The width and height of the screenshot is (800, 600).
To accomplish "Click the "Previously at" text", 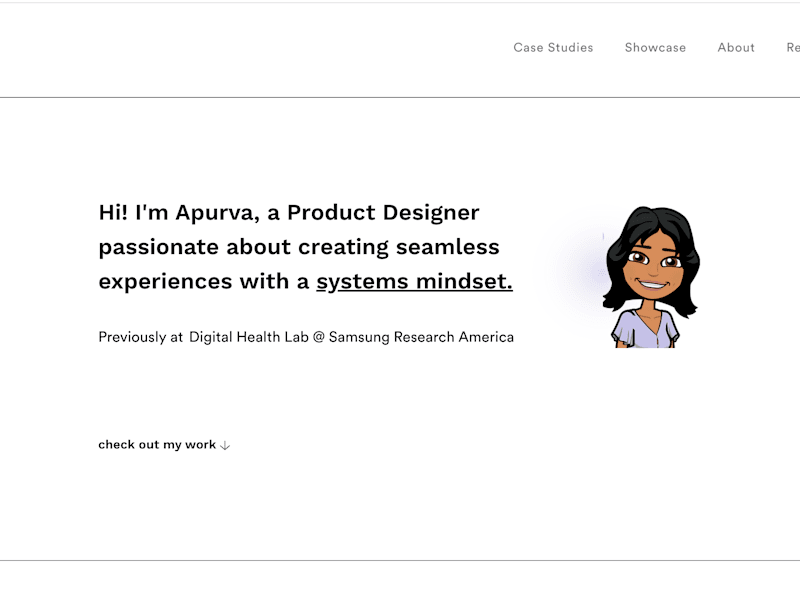I will (140, 337).
